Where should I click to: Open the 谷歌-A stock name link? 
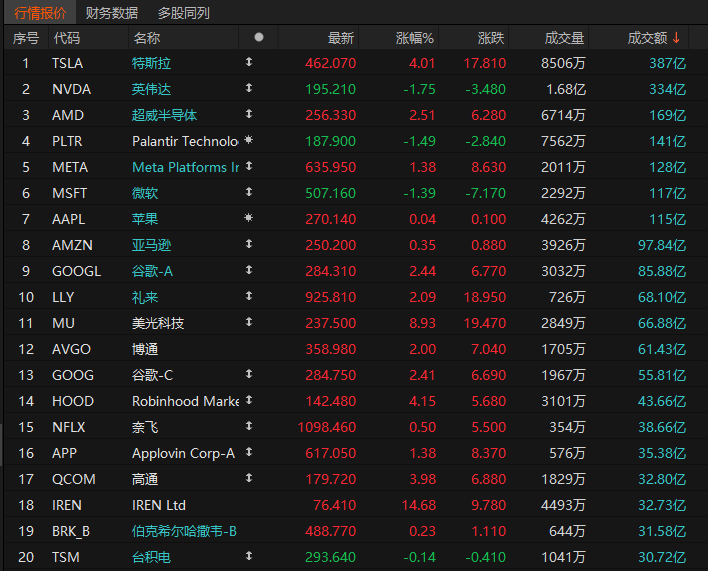[x=152, y=271]
